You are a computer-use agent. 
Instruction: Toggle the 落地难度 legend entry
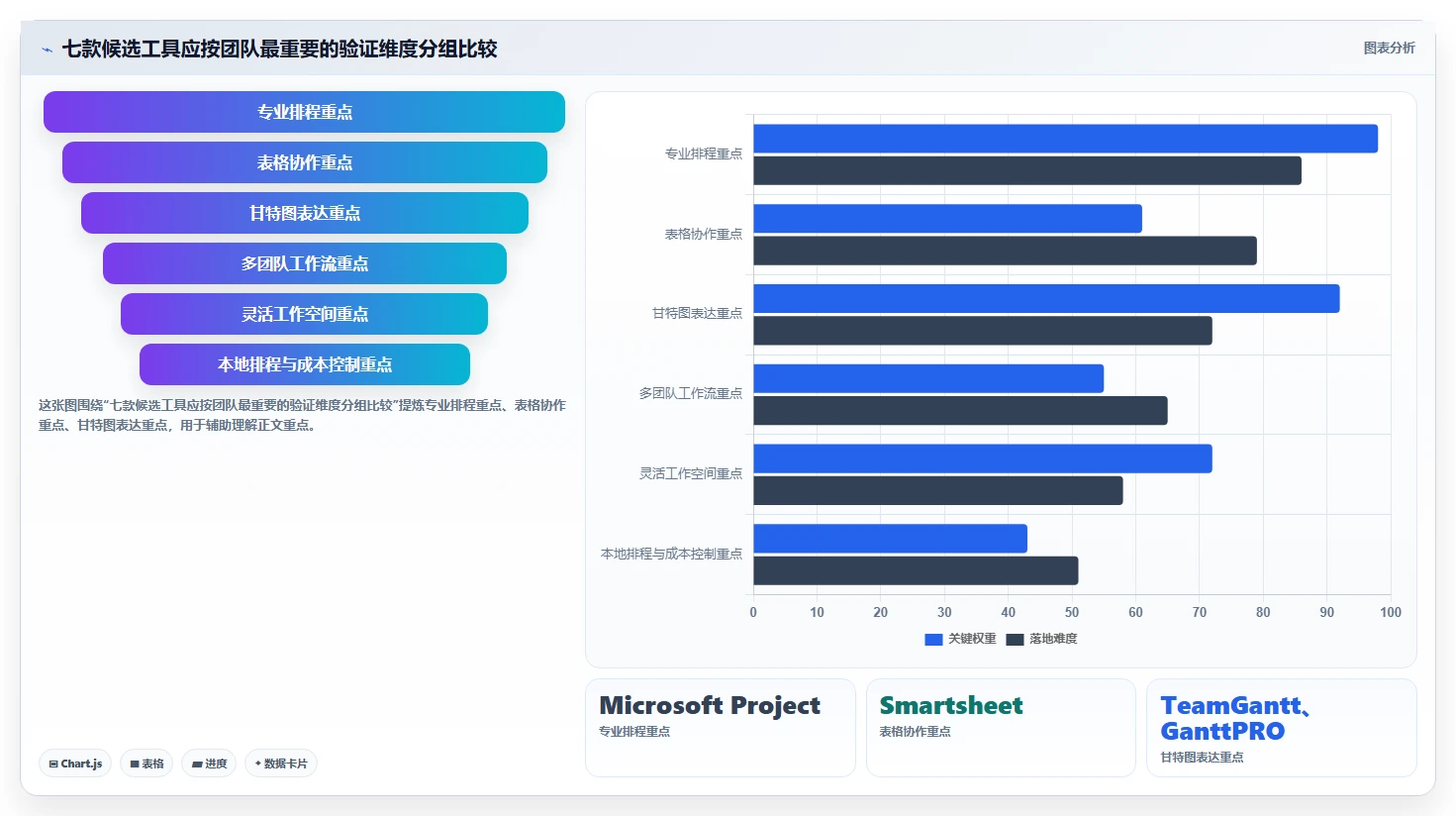click(1041, 639)
